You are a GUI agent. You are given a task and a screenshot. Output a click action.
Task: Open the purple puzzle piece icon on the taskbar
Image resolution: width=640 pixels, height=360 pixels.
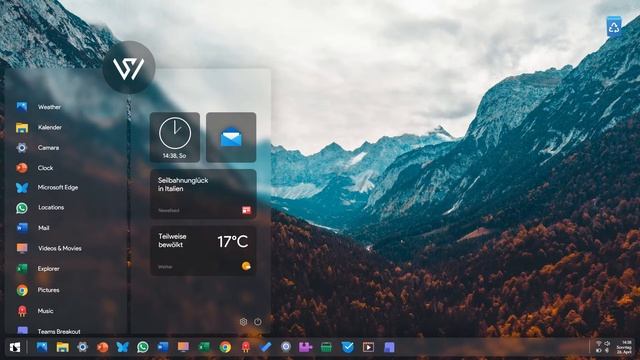tap(305, 347)
